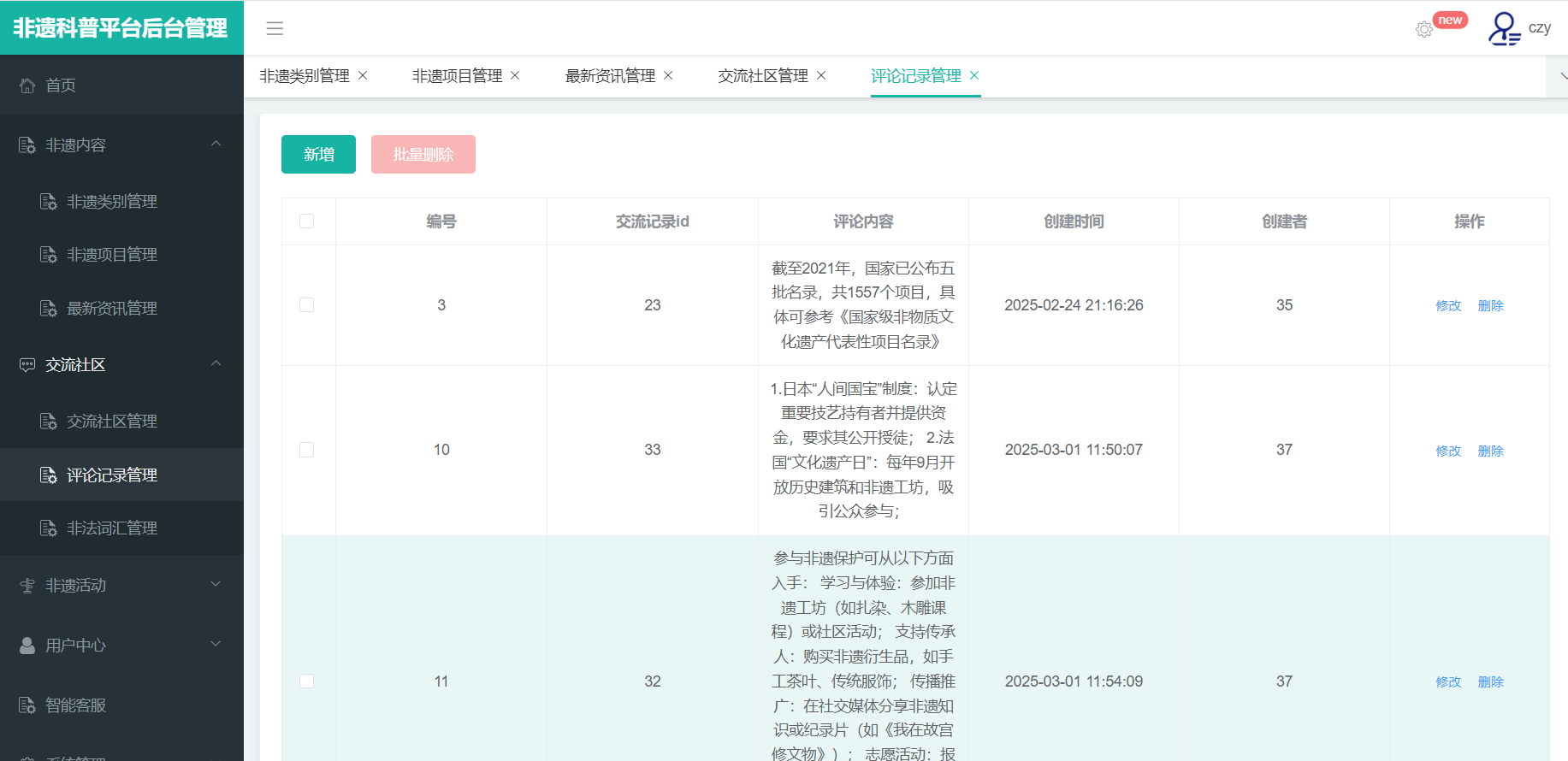Screen dimensions: 1568x761
Task: Click 删除 for the row with 编号 11
Action: pyautogui.click(x=1490, y=682)
